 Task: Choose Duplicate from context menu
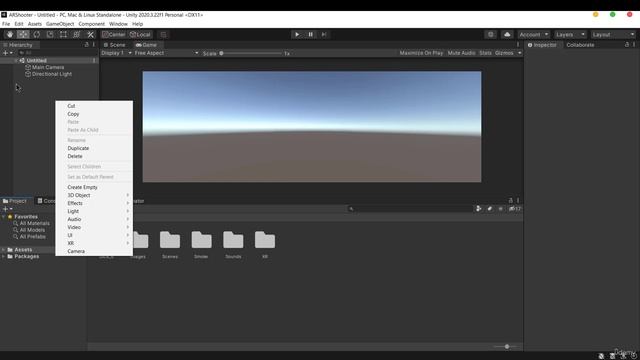[x=94, y=148]
